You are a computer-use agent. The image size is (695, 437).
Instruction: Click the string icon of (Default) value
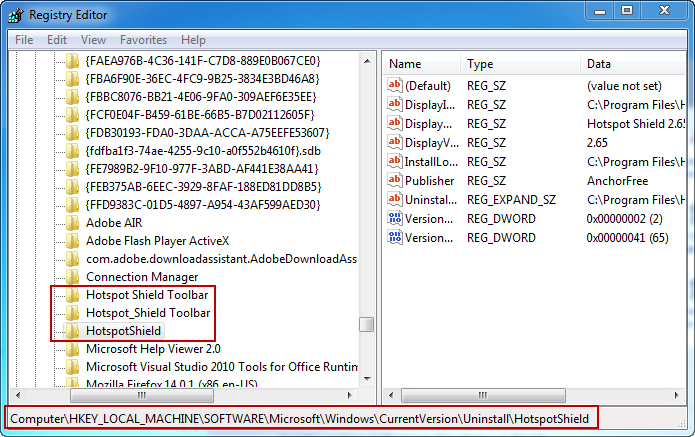[394, 85]
